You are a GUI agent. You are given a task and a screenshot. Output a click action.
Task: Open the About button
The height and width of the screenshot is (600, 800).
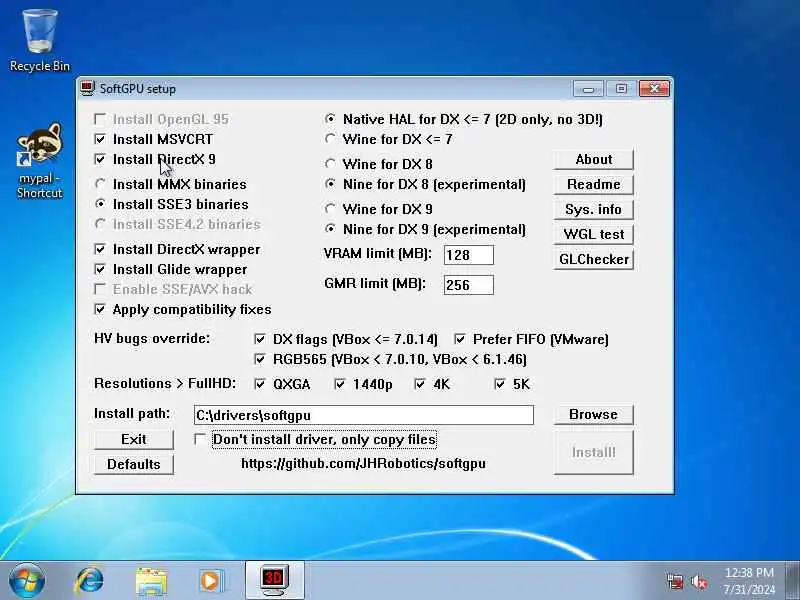(594, 159)
